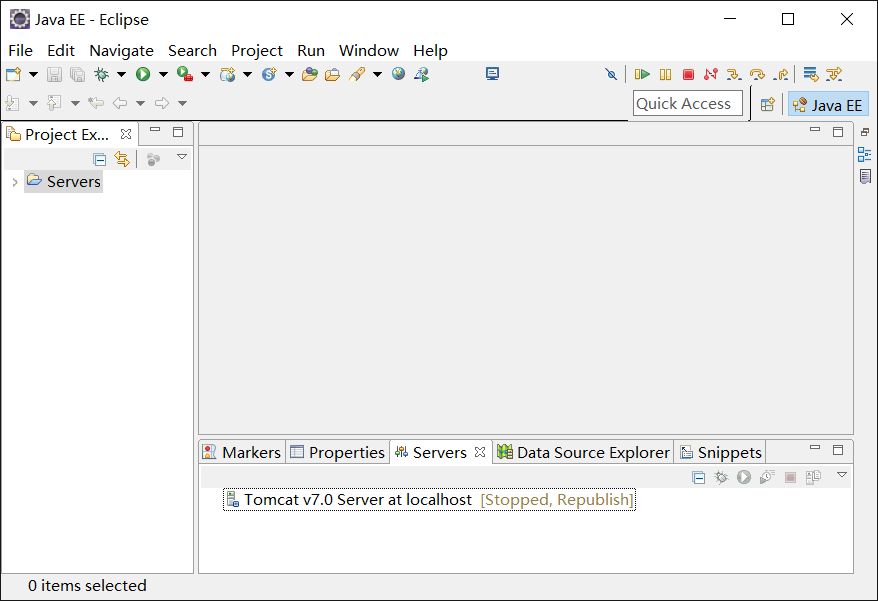Open the Servers view menu triangle
Screen dimensions: 878x601
(x=842, y=475)
